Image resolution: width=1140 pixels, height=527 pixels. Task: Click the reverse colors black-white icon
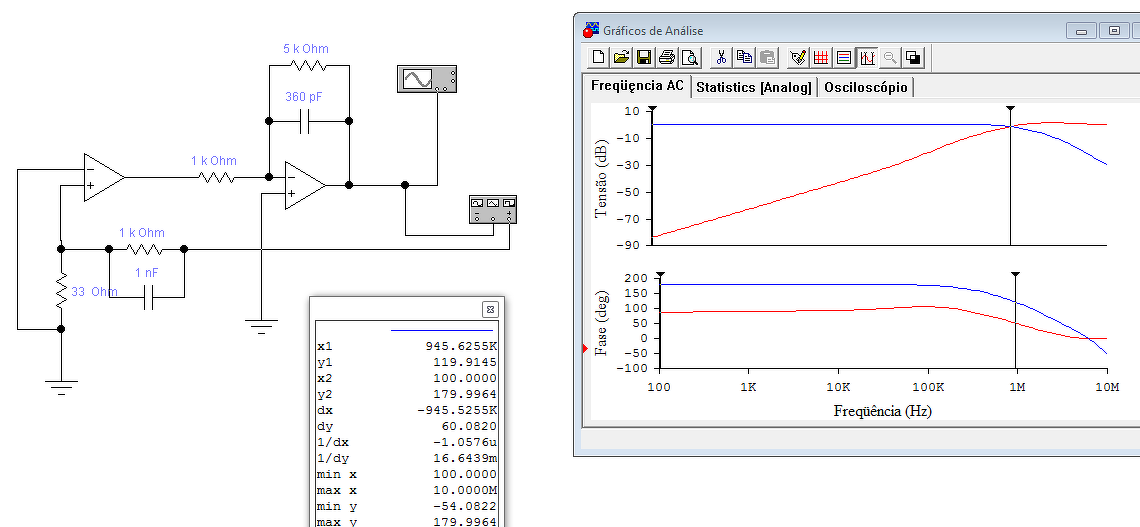pyautogui.click(x=913, y=57)
